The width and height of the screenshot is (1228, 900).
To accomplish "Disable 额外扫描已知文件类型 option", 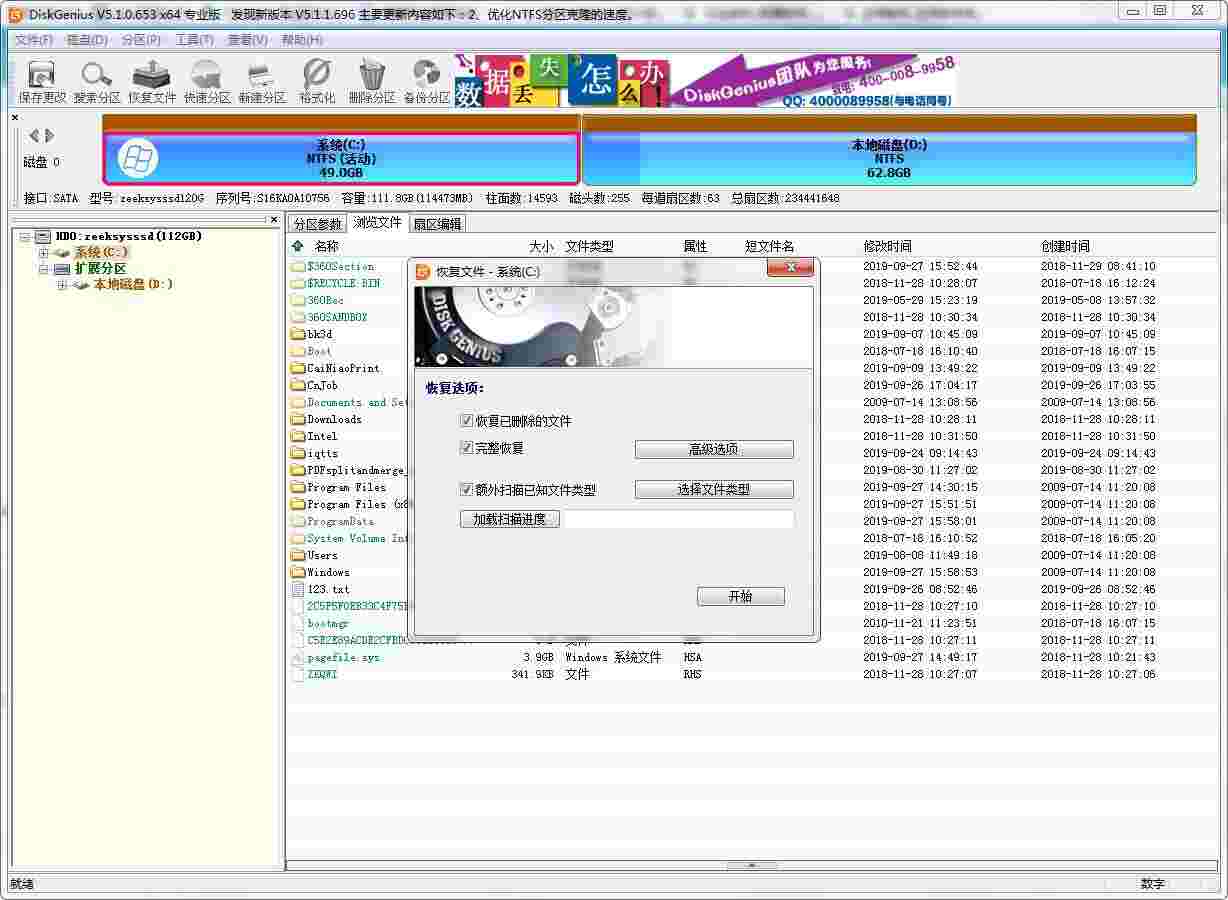I will 466,489.
